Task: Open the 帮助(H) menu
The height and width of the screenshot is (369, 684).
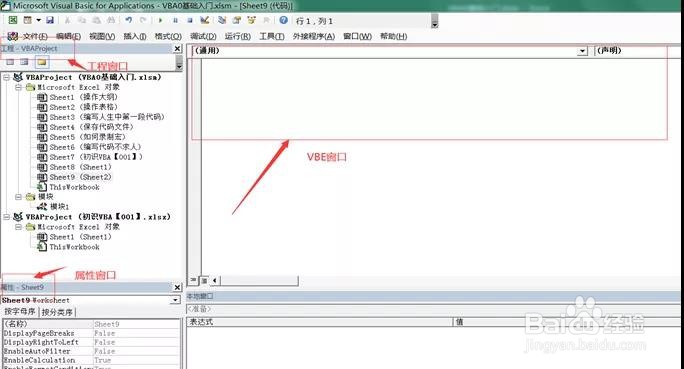Action: (393, 37)
